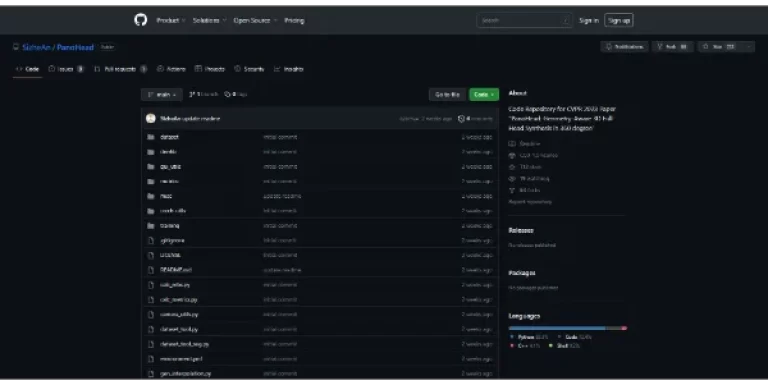Click the README.md file icon
The width and height of the screenshot is (768, 385).
[x=151, y=270]
